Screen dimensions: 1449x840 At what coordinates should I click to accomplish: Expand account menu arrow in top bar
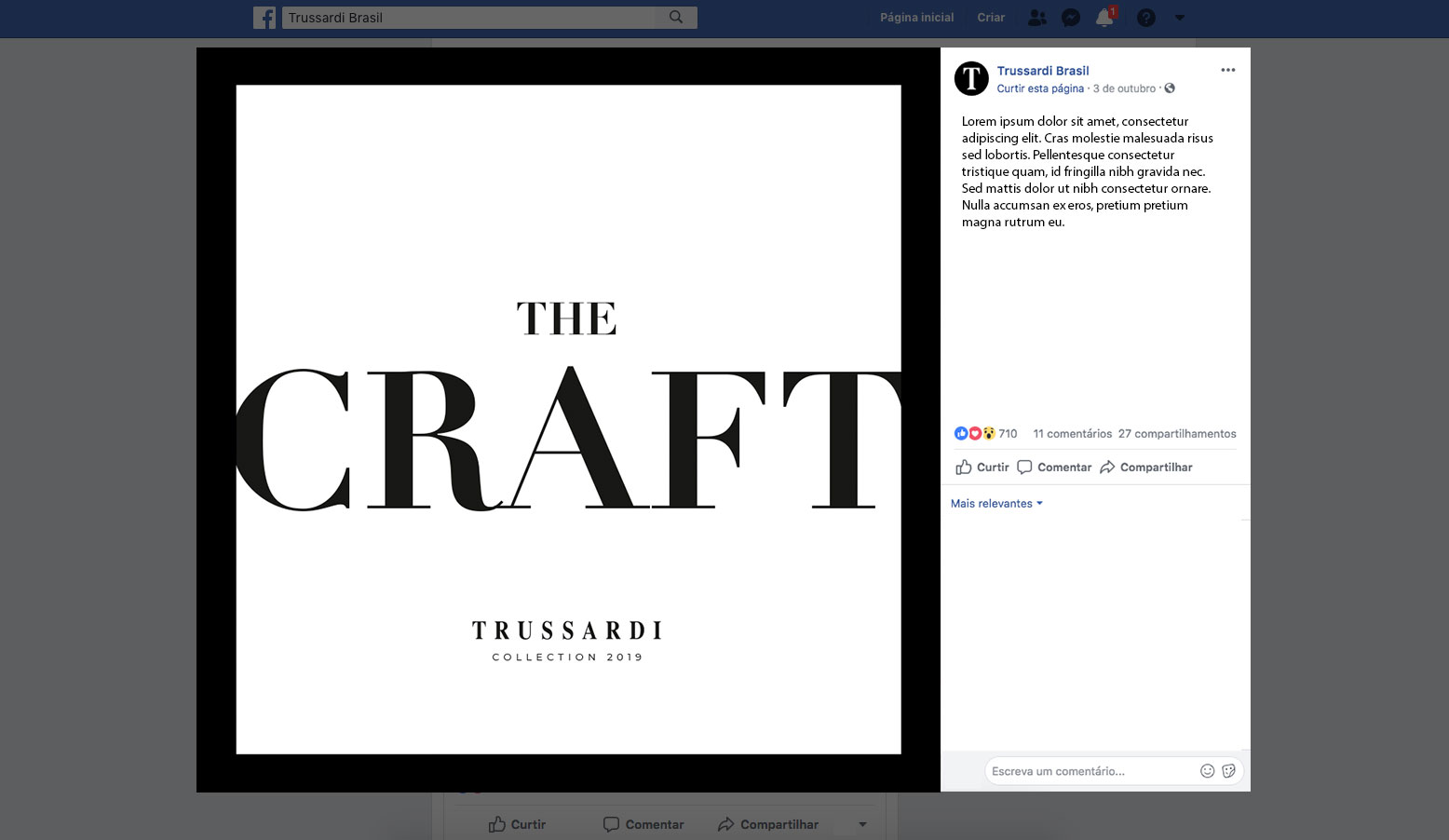pyautogui.click(x=1180, y=18)
